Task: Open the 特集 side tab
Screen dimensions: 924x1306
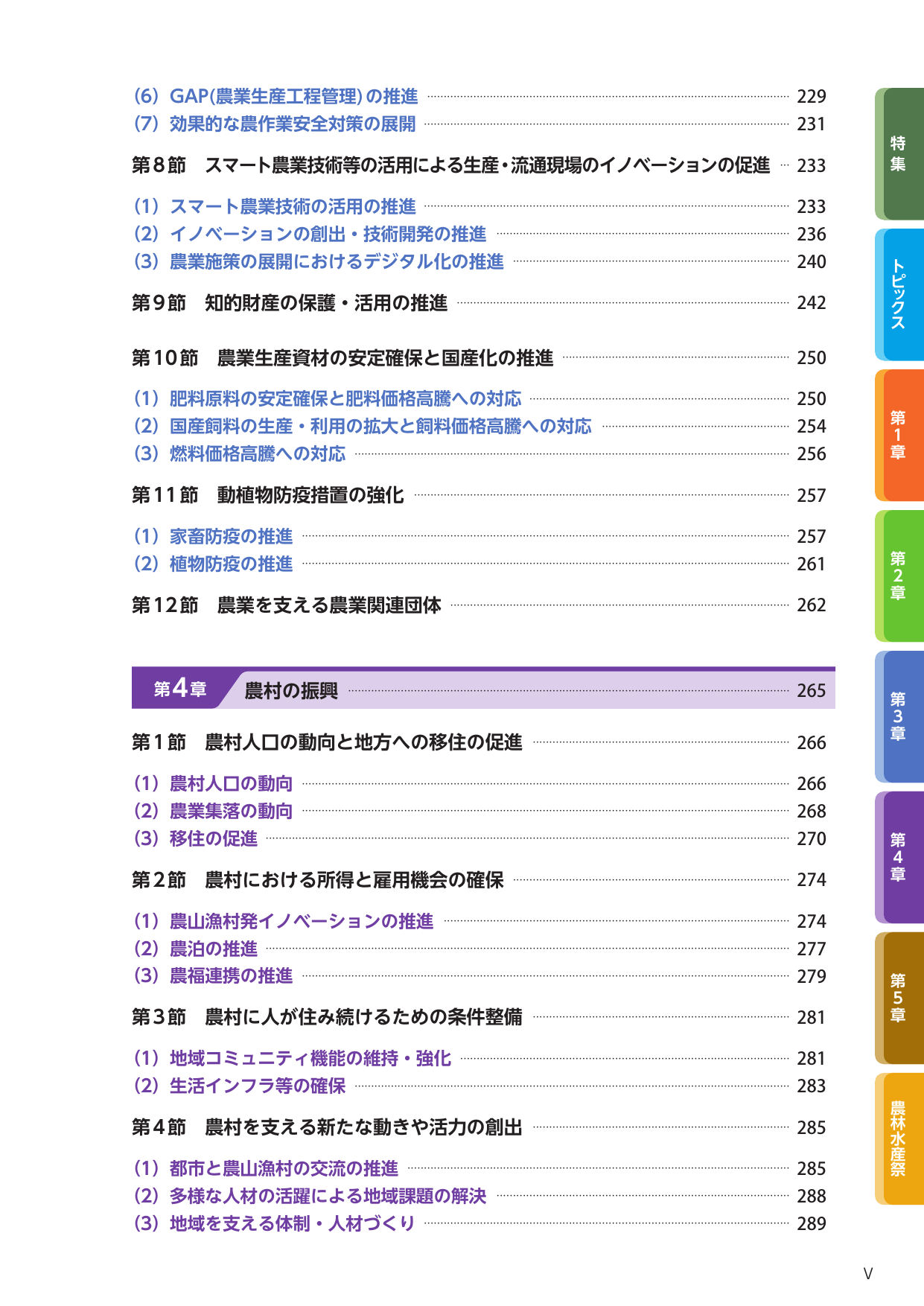Action: click(x=899, y=154)
